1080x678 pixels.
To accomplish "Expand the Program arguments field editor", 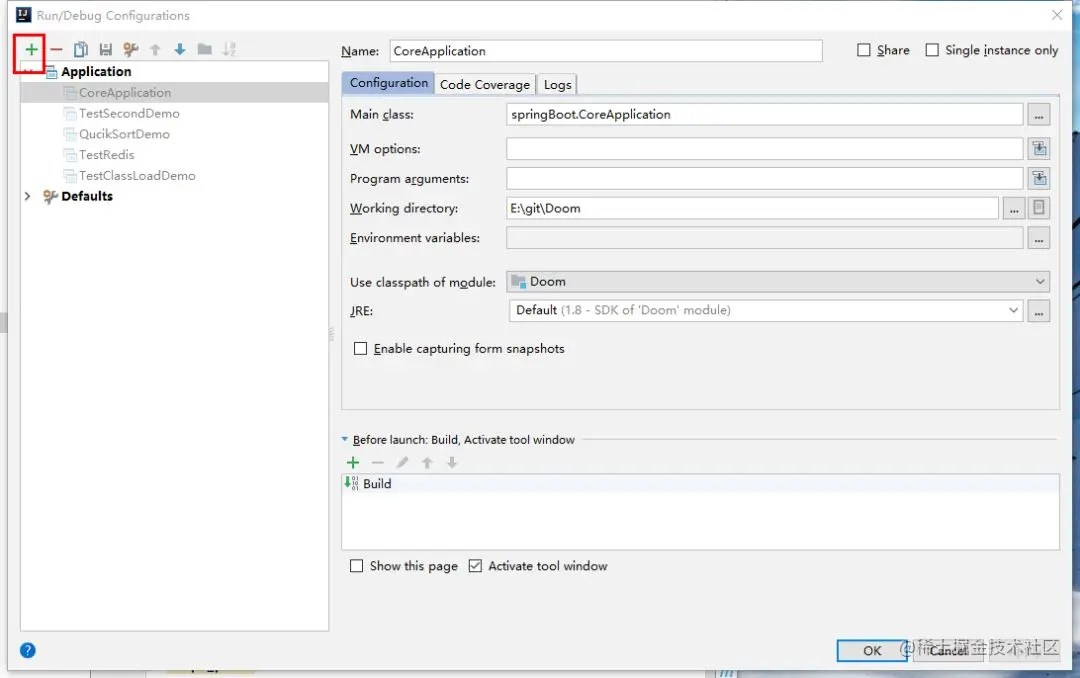I will 1039,178.
